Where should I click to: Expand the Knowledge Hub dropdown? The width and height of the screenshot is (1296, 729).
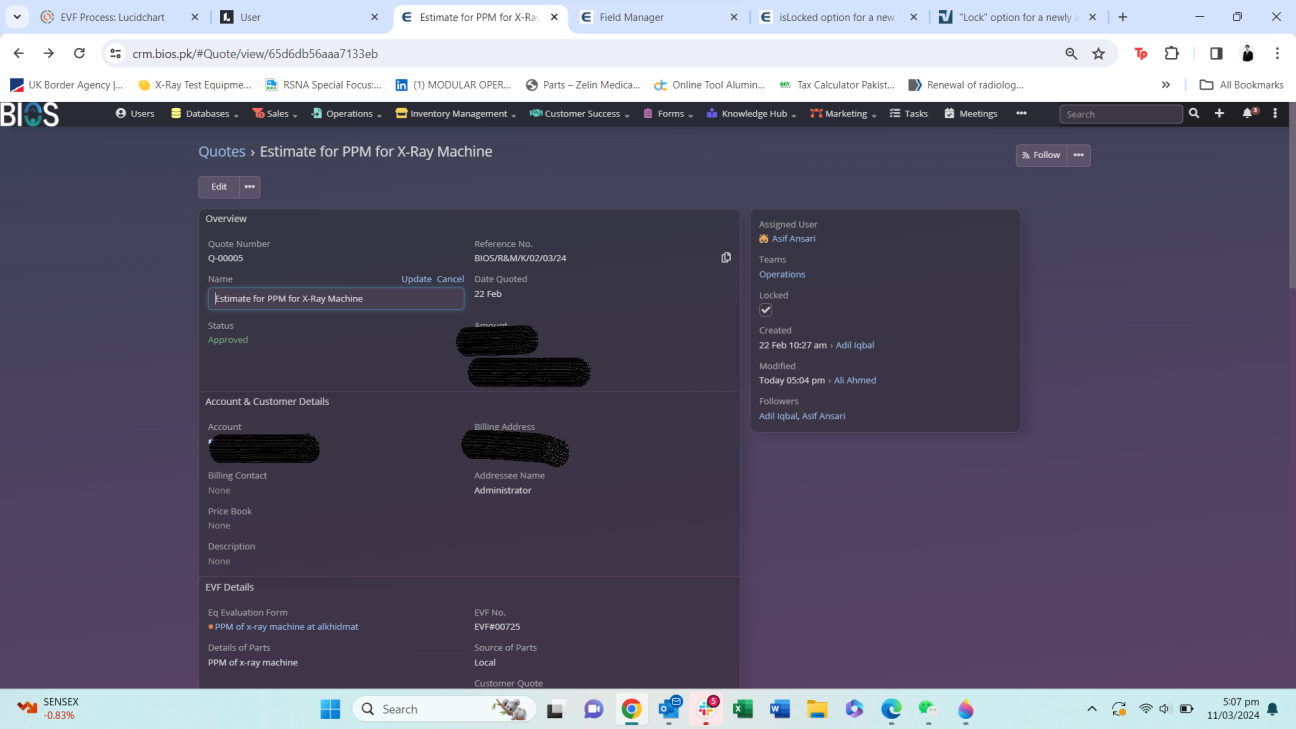point(752,114)
